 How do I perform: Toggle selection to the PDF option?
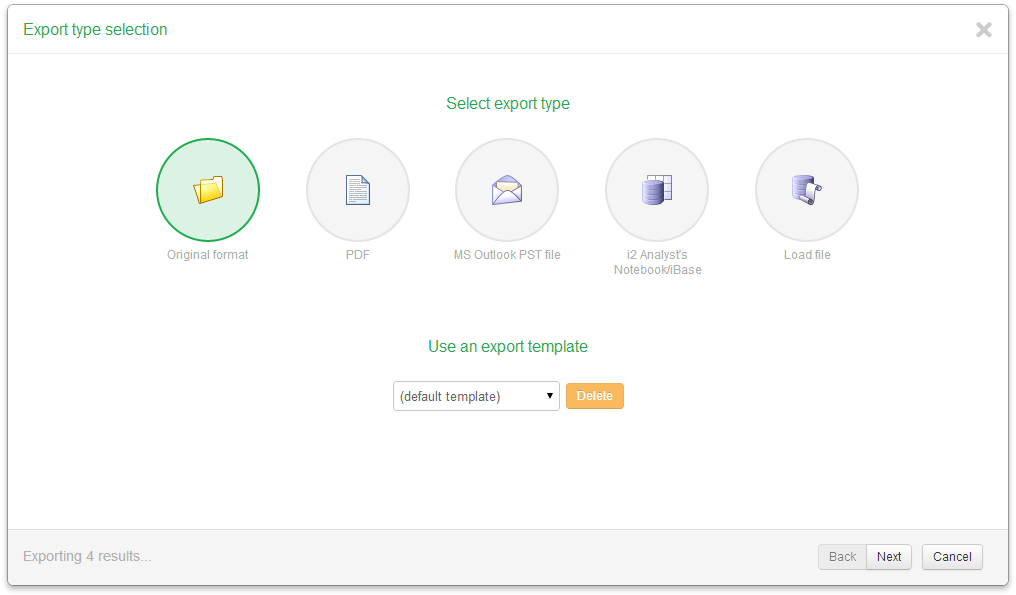357,189
